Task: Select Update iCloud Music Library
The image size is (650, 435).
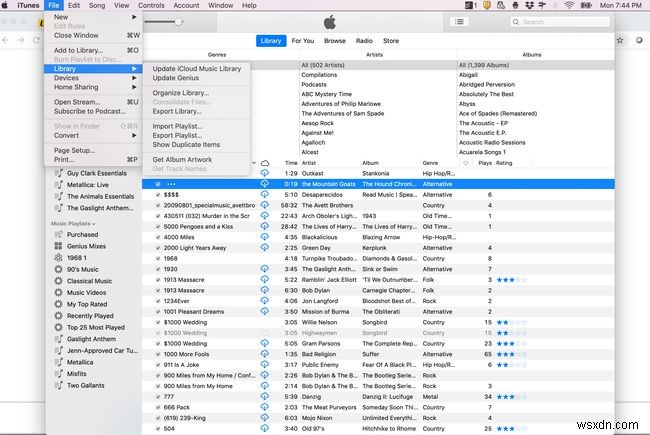Action: pyautogui.click(x=196, y=68)
